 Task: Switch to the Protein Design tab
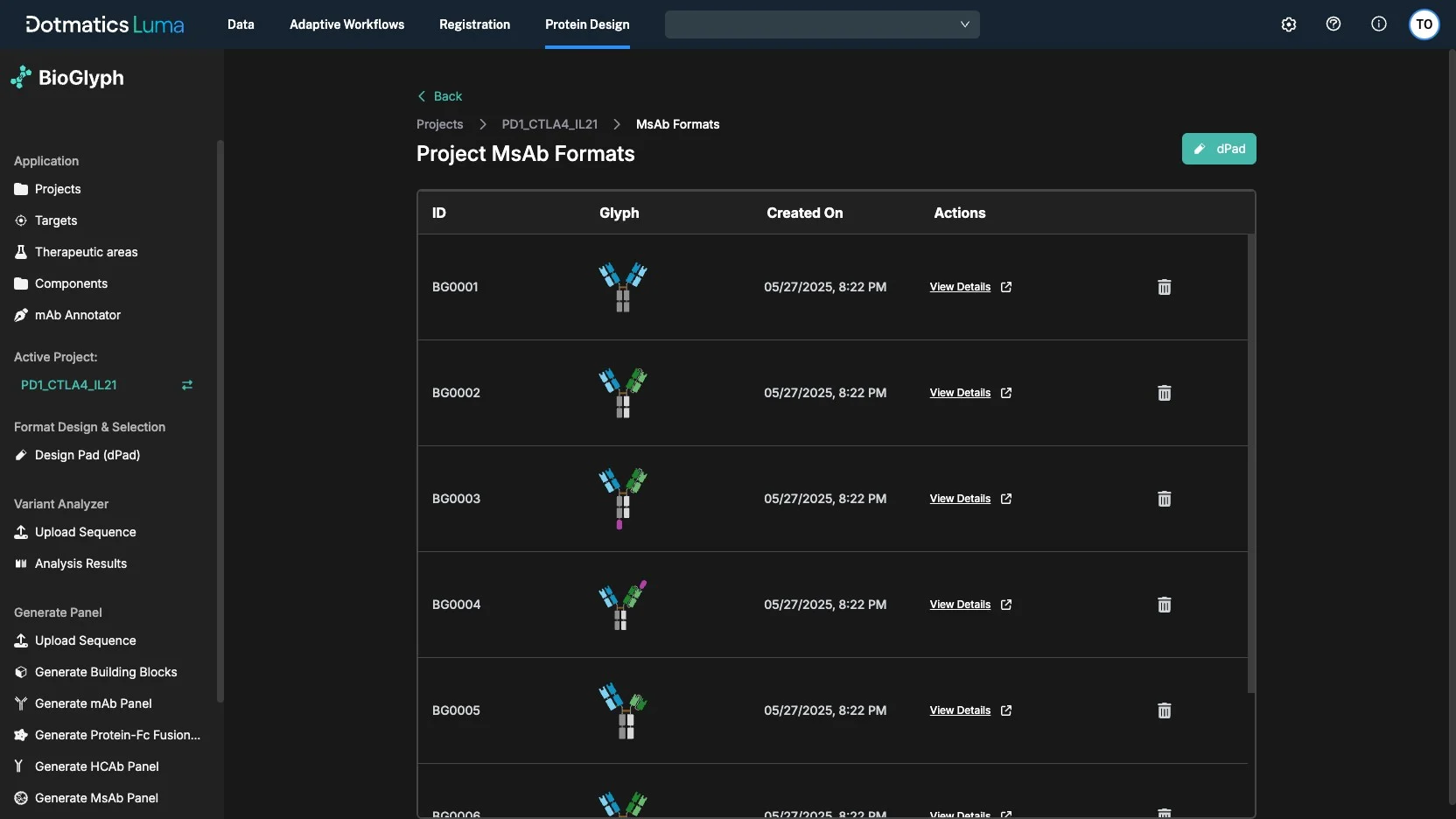pos(587,24)
